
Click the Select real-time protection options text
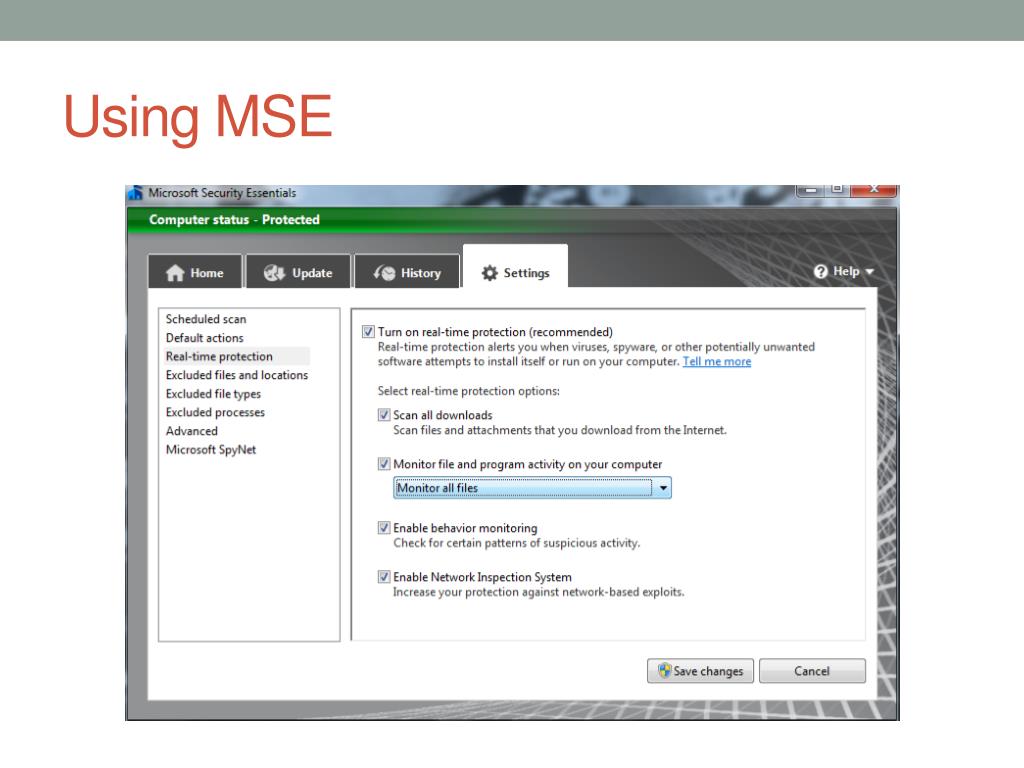click(468, 391)
